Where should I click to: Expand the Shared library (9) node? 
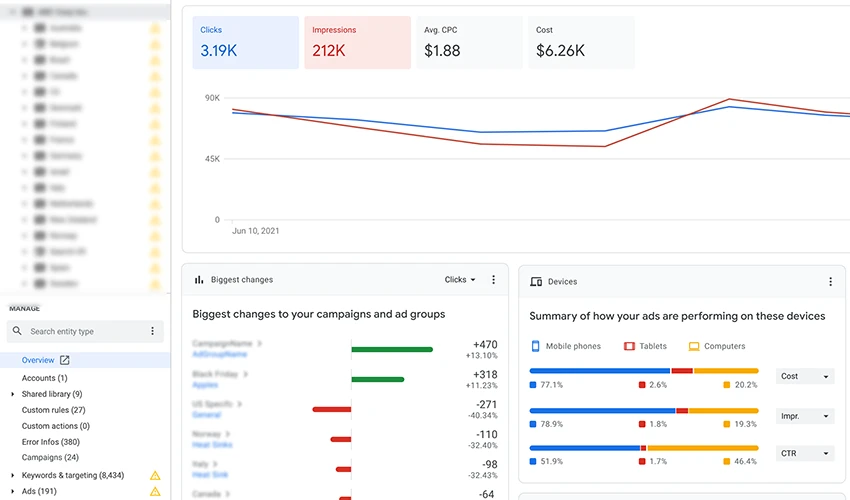pos(12,394)
